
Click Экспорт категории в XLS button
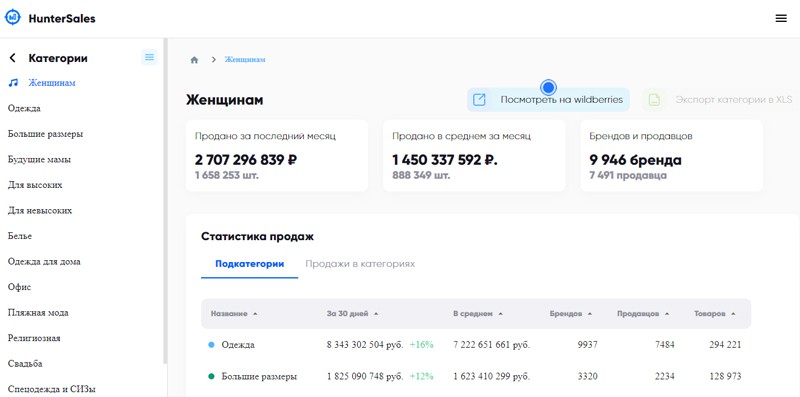(719, 100)
